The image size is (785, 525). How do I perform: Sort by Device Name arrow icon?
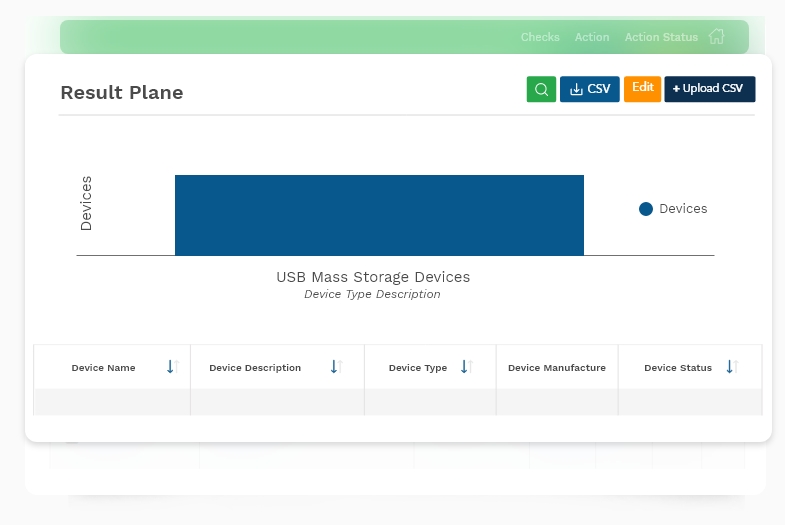pos(173,367)
